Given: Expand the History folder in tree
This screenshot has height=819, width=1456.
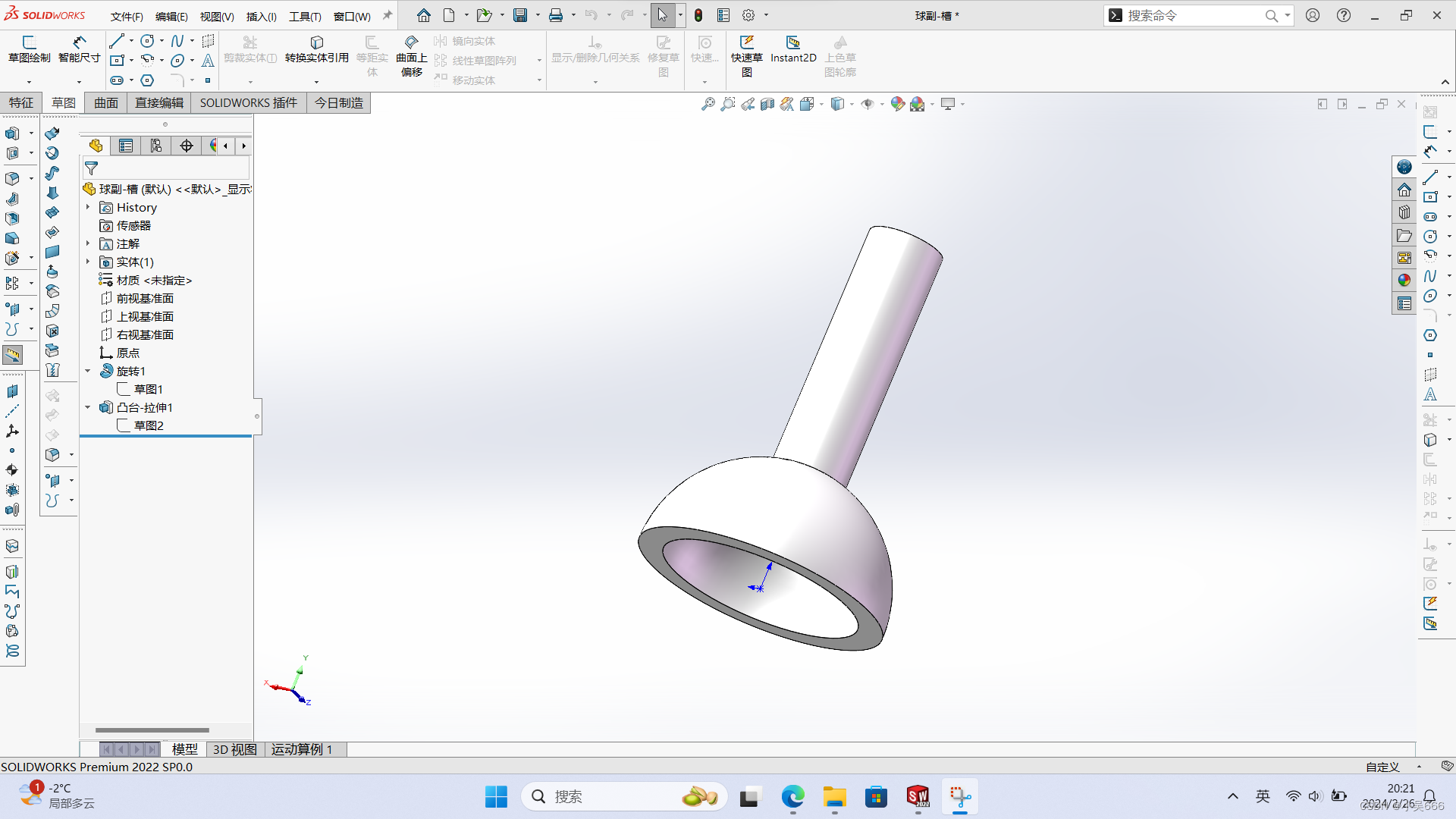Looking at the screenshot, I should pos(88,207).
